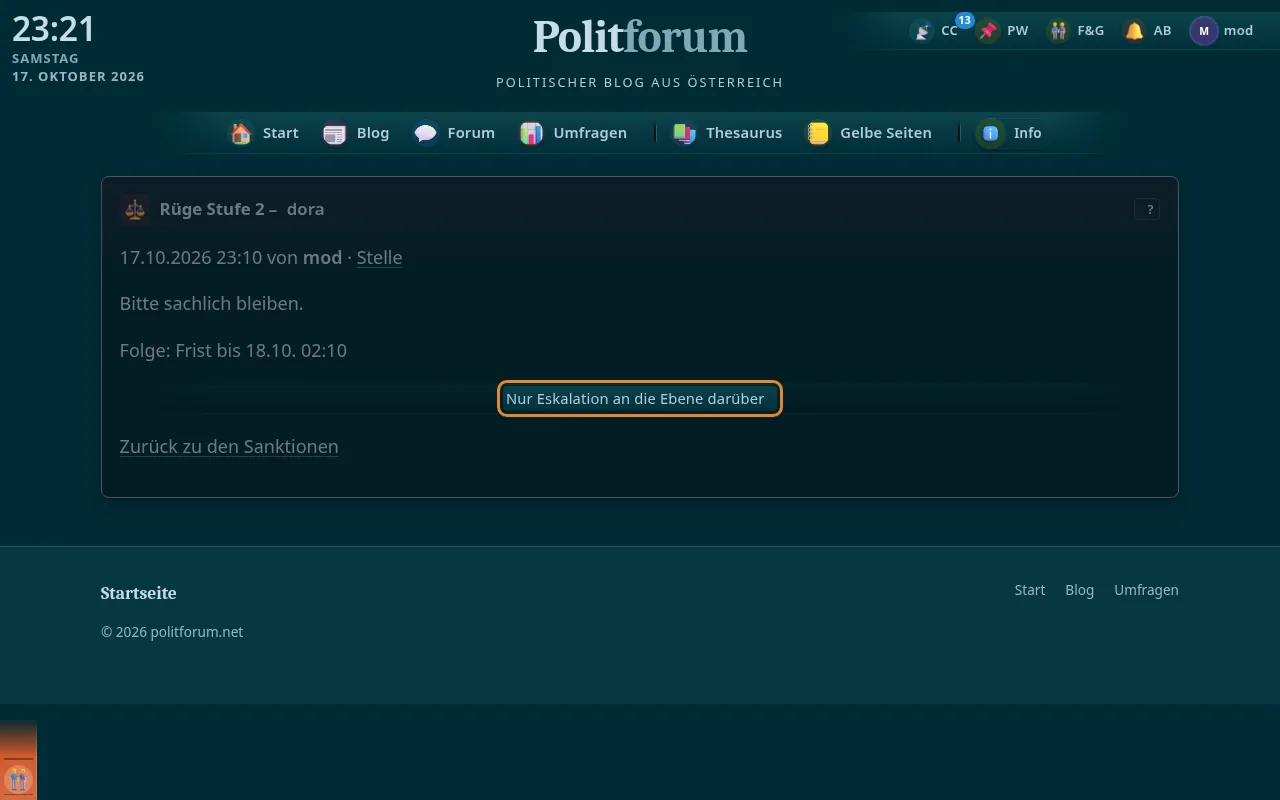Click the text Bitte sachlich bleiben.
This screenshot has width=1280, height=800.
click(211, 303)
